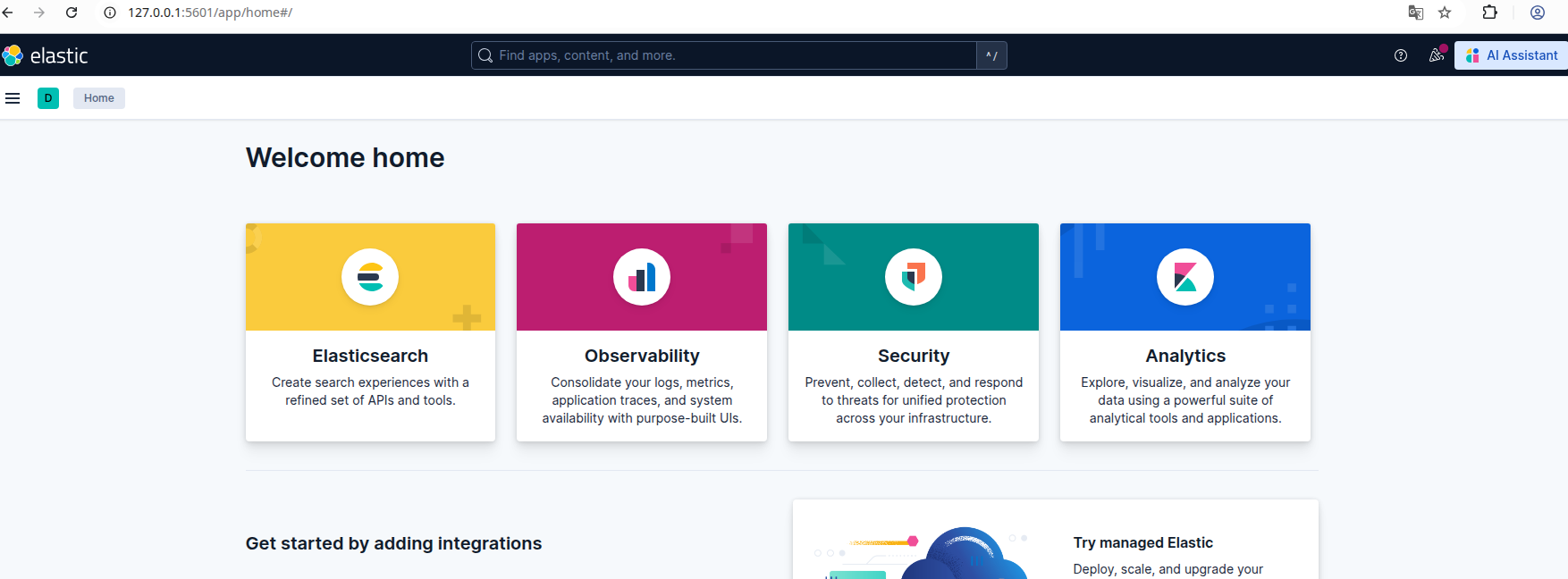Select the Home breadcrumb
Image resolution: width=1568 pixels, height=579 pixels.
click(x=99, y=98)
